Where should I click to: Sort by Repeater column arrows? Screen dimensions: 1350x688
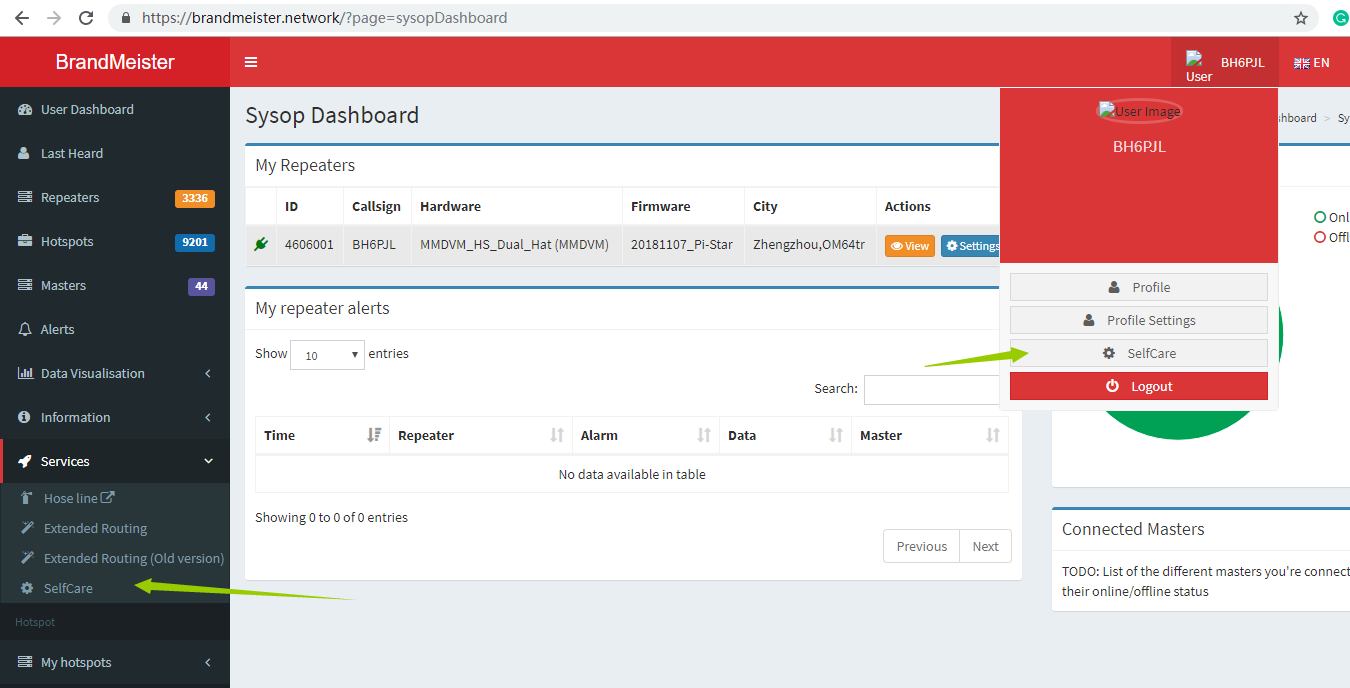point(557,435)
